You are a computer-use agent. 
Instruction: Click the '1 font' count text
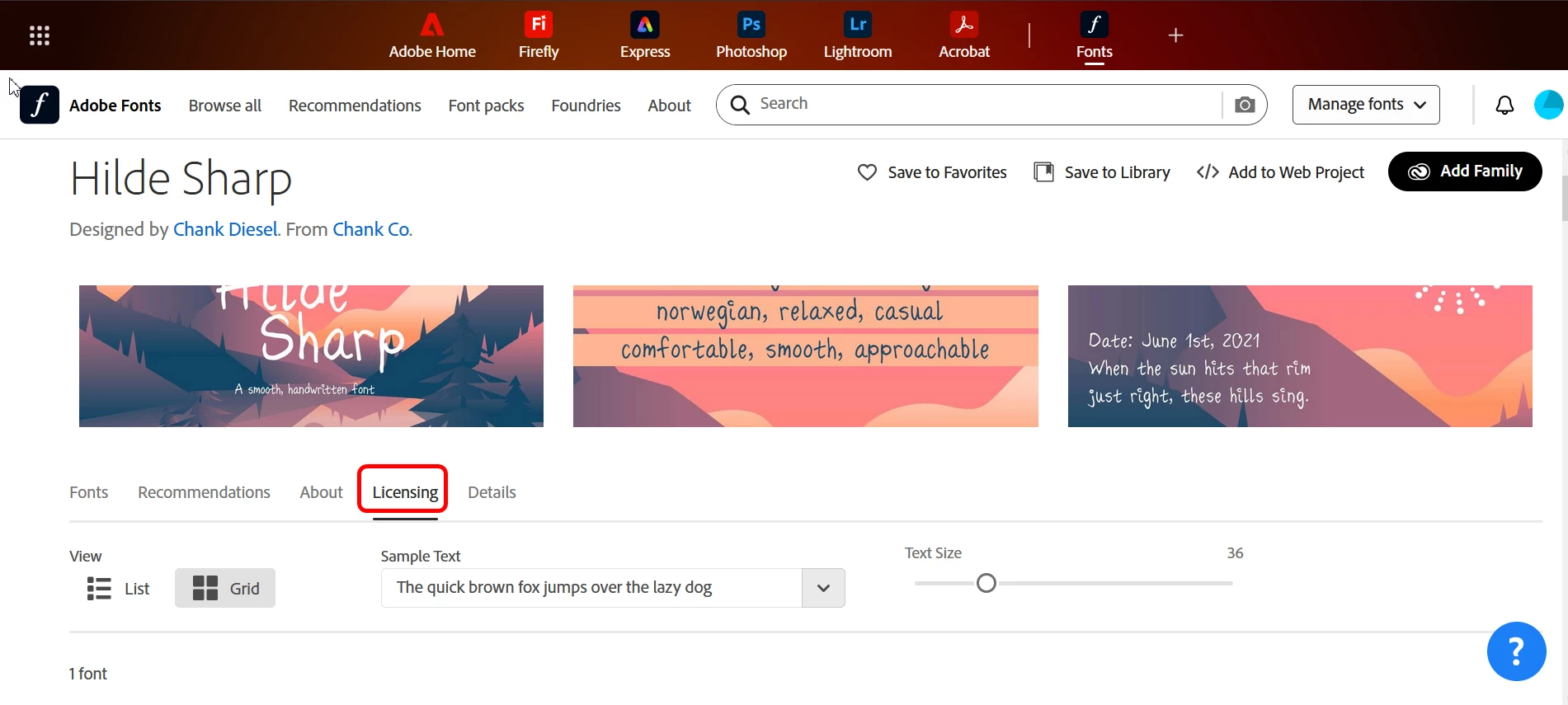[x=88, y=674]
